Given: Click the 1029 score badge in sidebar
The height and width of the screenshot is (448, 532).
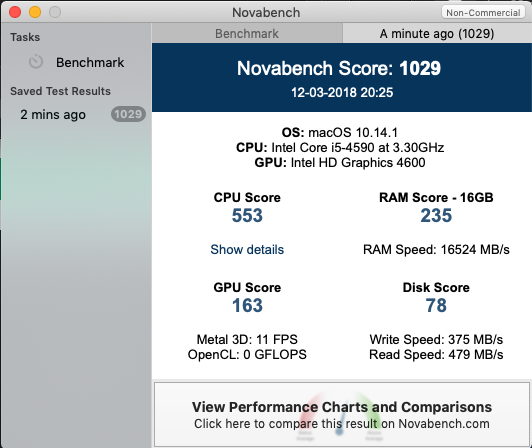Looking at the screenshot, I should pos(128,114).
